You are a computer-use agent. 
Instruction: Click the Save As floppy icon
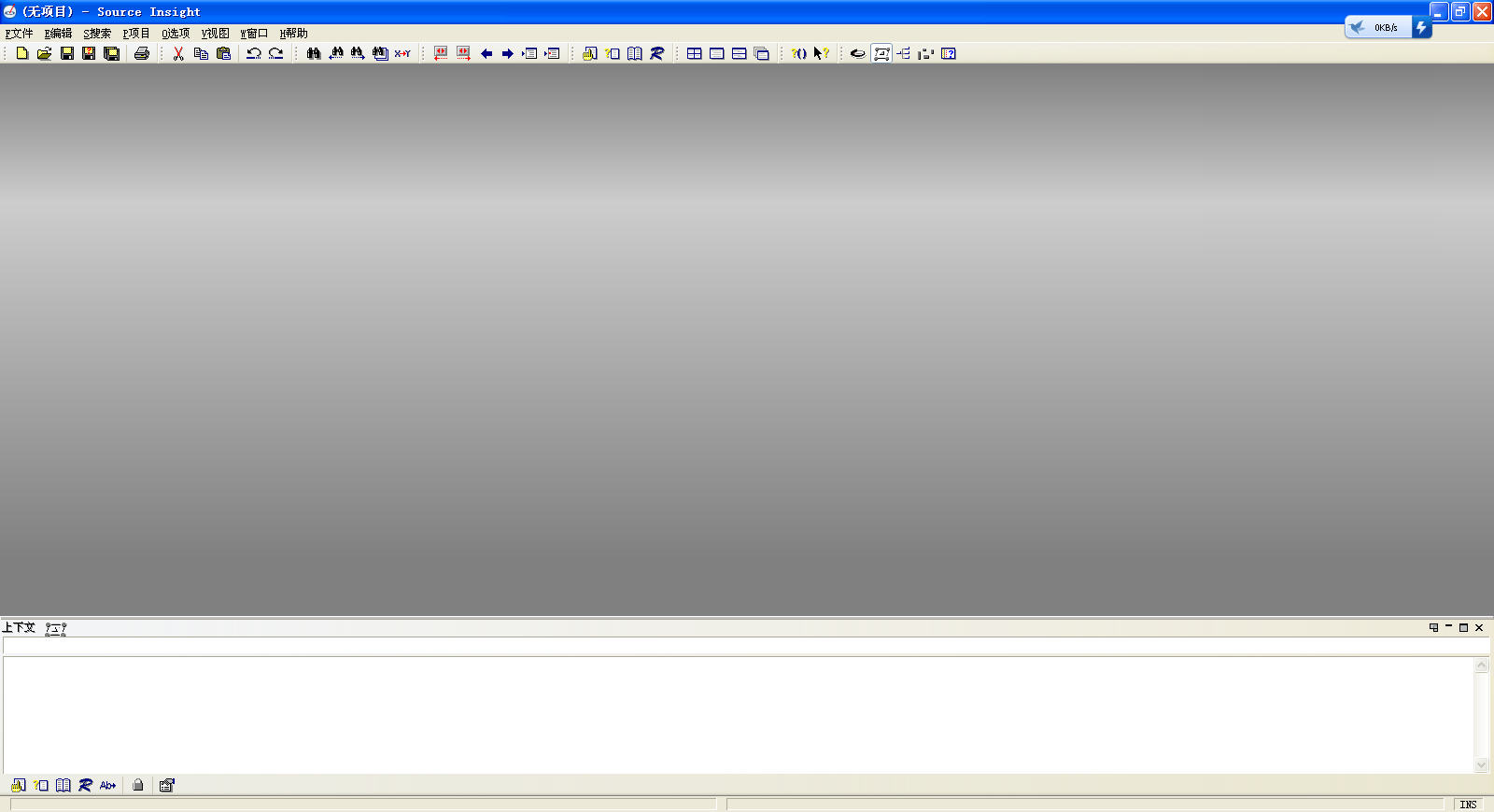tap(89, 53)
